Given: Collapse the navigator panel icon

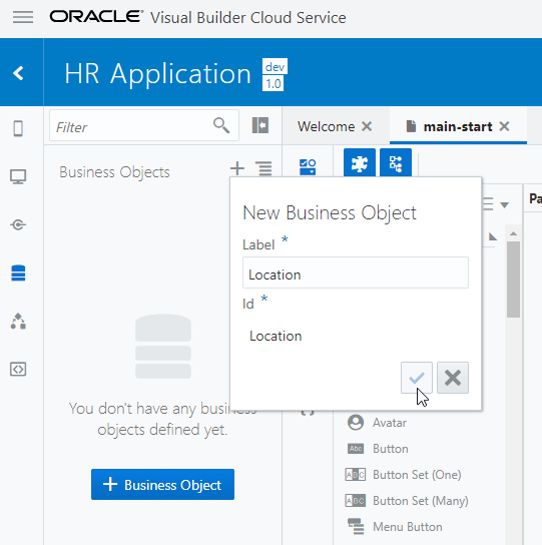Looking at the screenshot, I should coord(260,125).
